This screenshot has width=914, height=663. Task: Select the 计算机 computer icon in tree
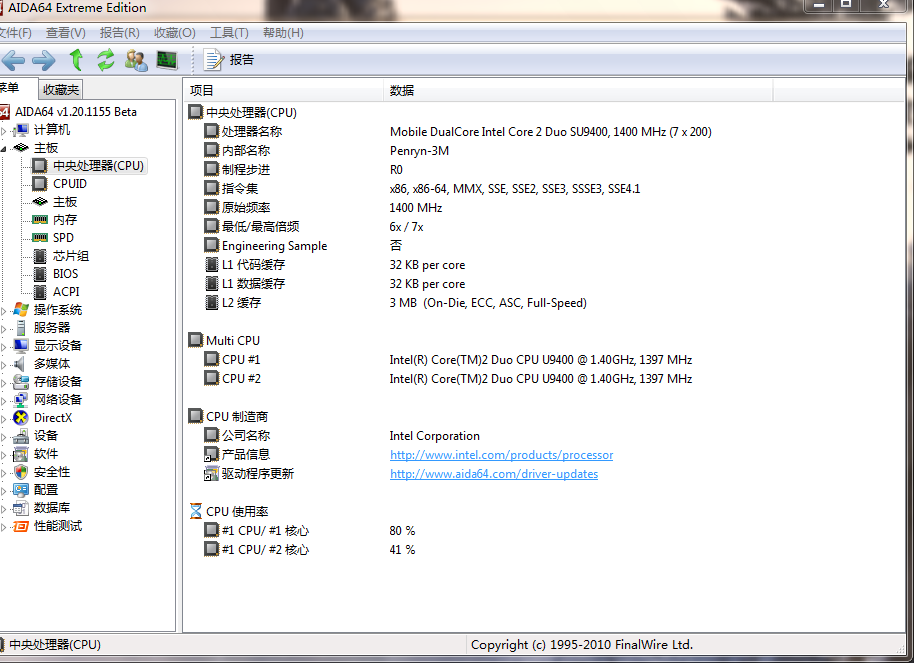pyautogui.click(x=21, y=129)
